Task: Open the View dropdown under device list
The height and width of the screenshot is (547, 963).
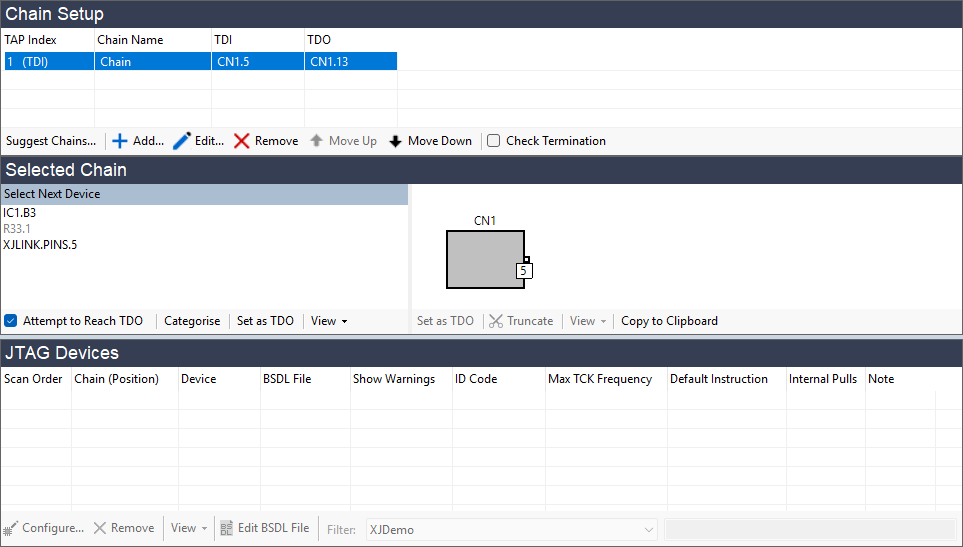Action: [329, 321]
